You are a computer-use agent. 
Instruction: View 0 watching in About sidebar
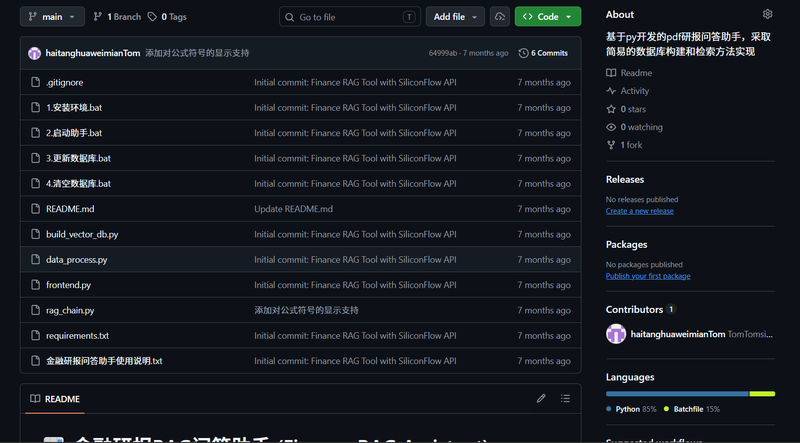pyautogui.click(x=634, y=127)
